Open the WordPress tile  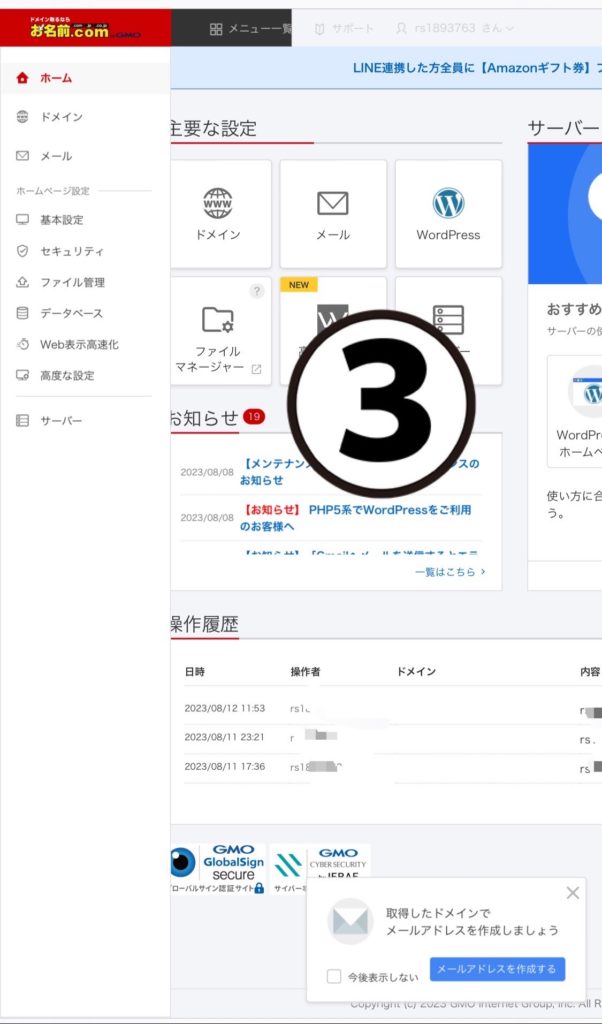click(448, 213)
